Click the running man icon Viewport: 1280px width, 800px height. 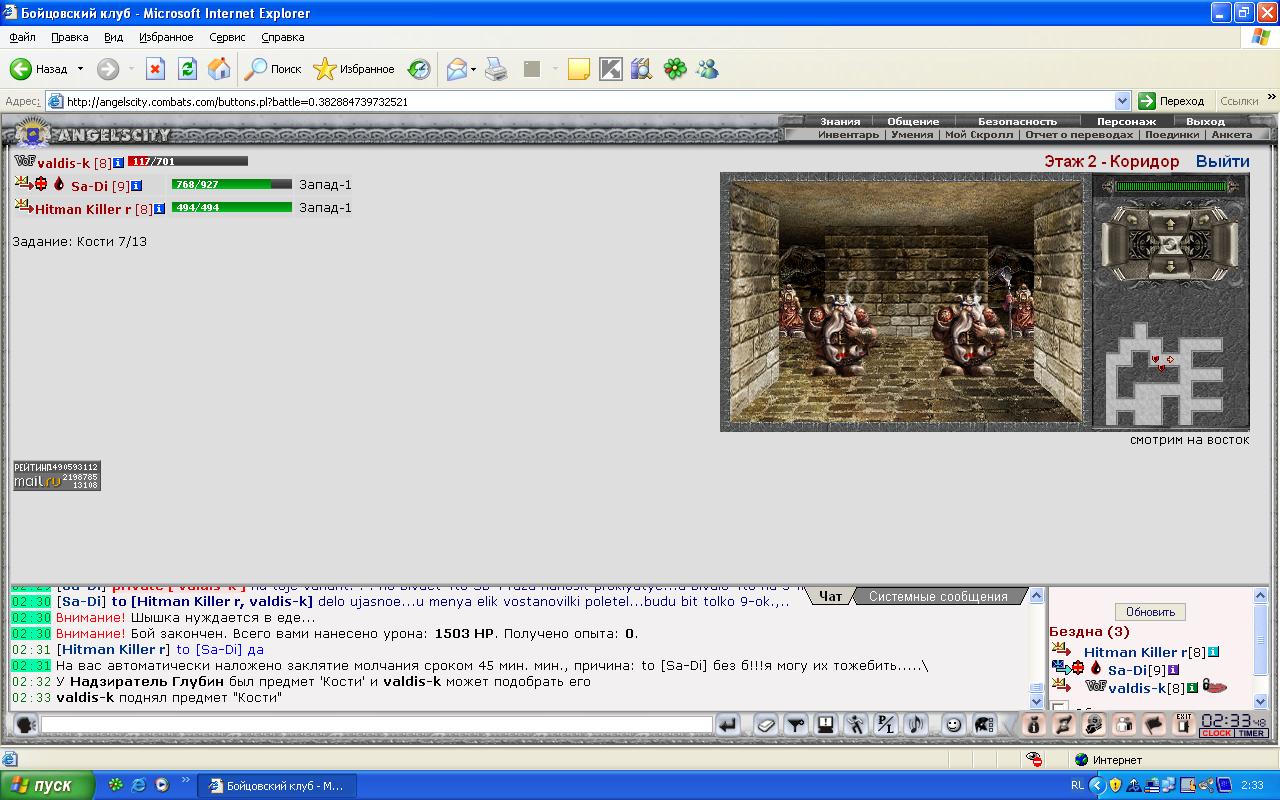855,725
